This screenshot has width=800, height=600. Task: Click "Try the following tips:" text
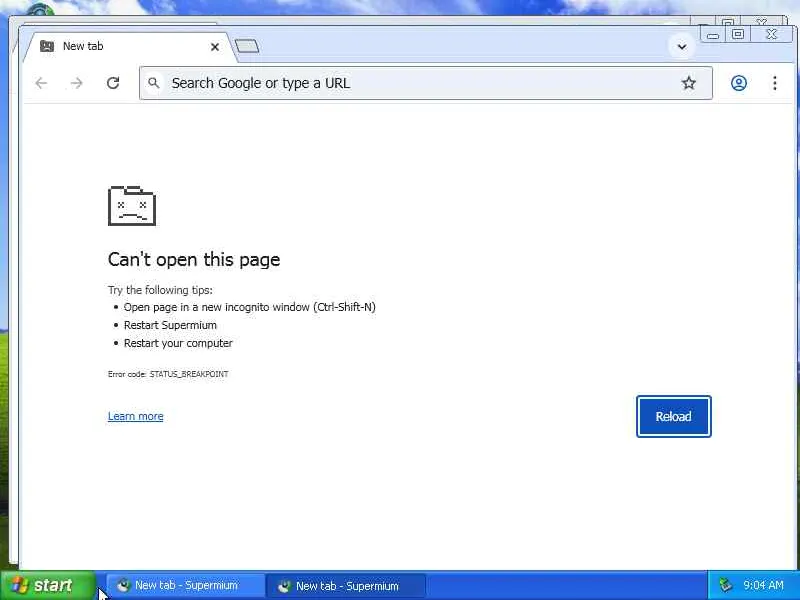tap(160, 290)
